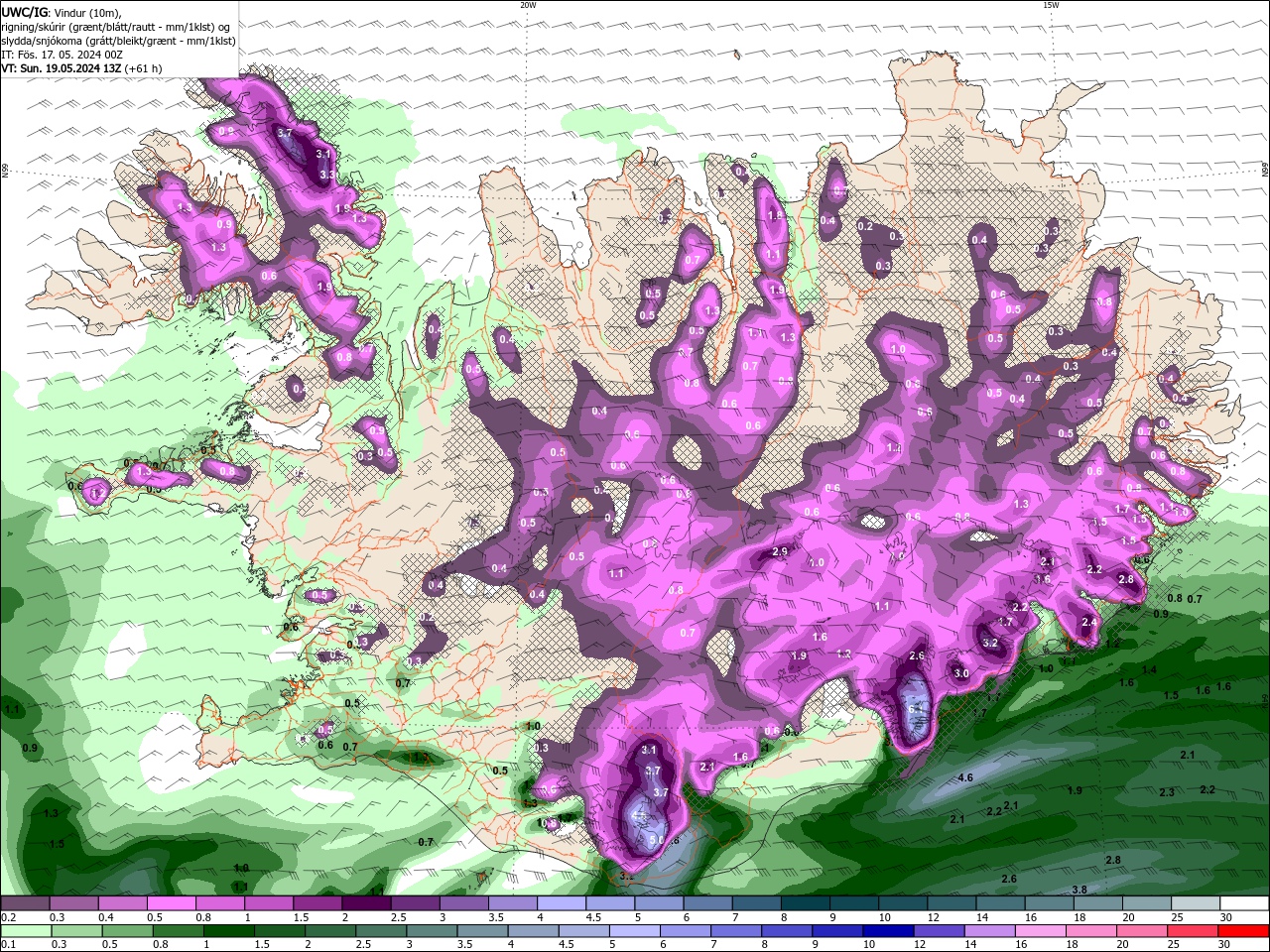Viewport: 1270px width, 952px height.
Task: Click the '20W' longitude label
Action: pyautogui.click(x=528, y=5)
